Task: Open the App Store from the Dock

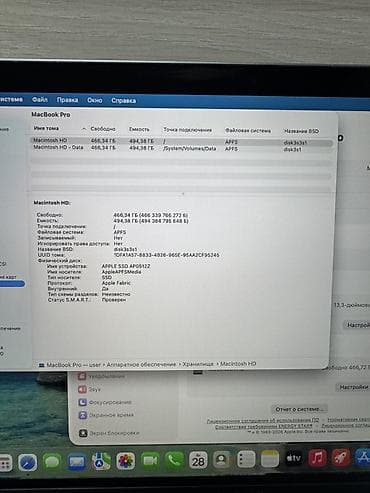Action: tap(363, 457)
